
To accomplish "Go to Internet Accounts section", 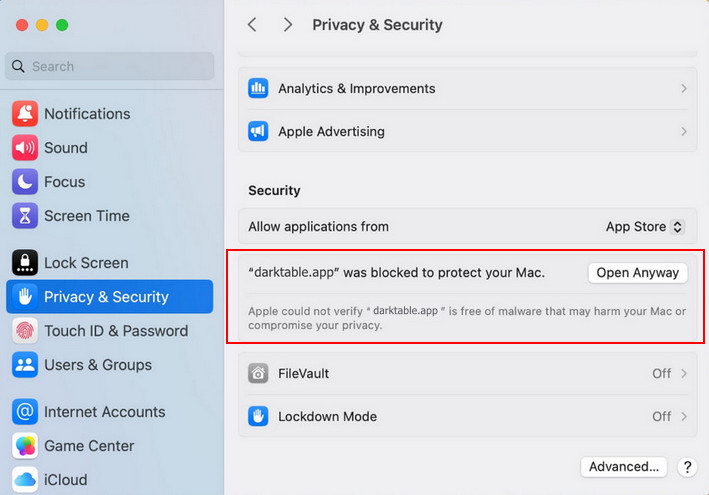I will [104, 412].
